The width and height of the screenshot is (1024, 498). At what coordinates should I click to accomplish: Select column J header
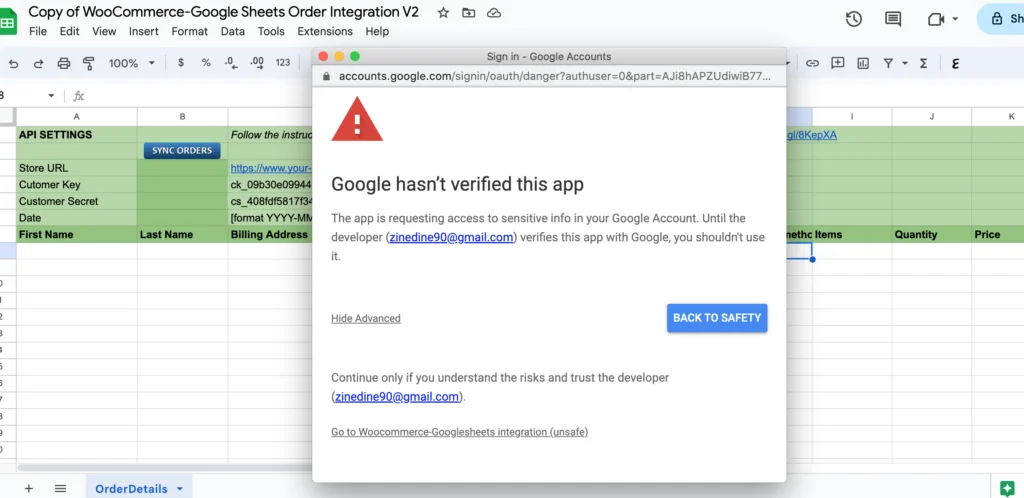931,116
